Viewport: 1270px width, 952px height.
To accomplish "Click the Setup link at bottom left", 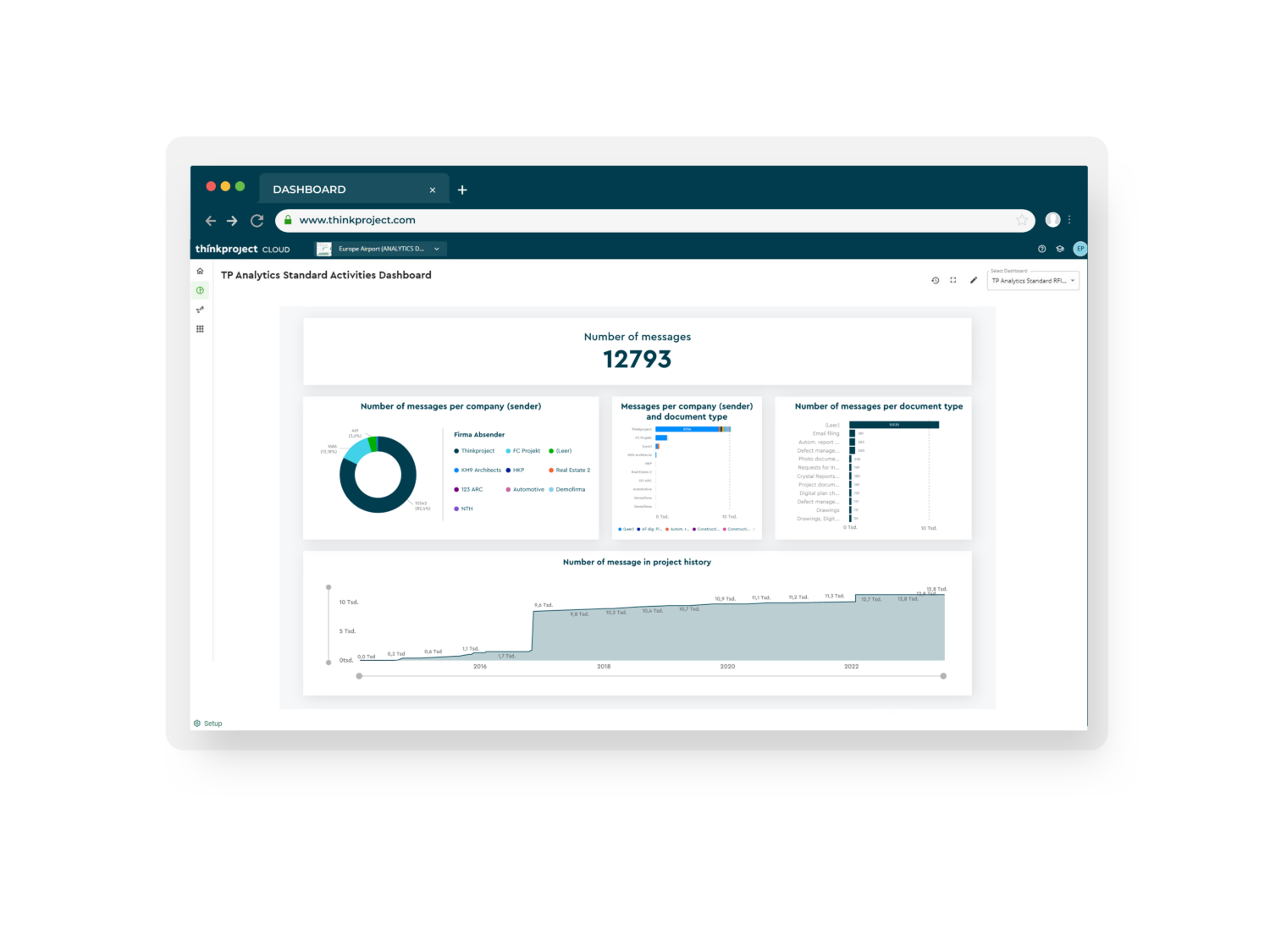I will (x=212, y=724).
